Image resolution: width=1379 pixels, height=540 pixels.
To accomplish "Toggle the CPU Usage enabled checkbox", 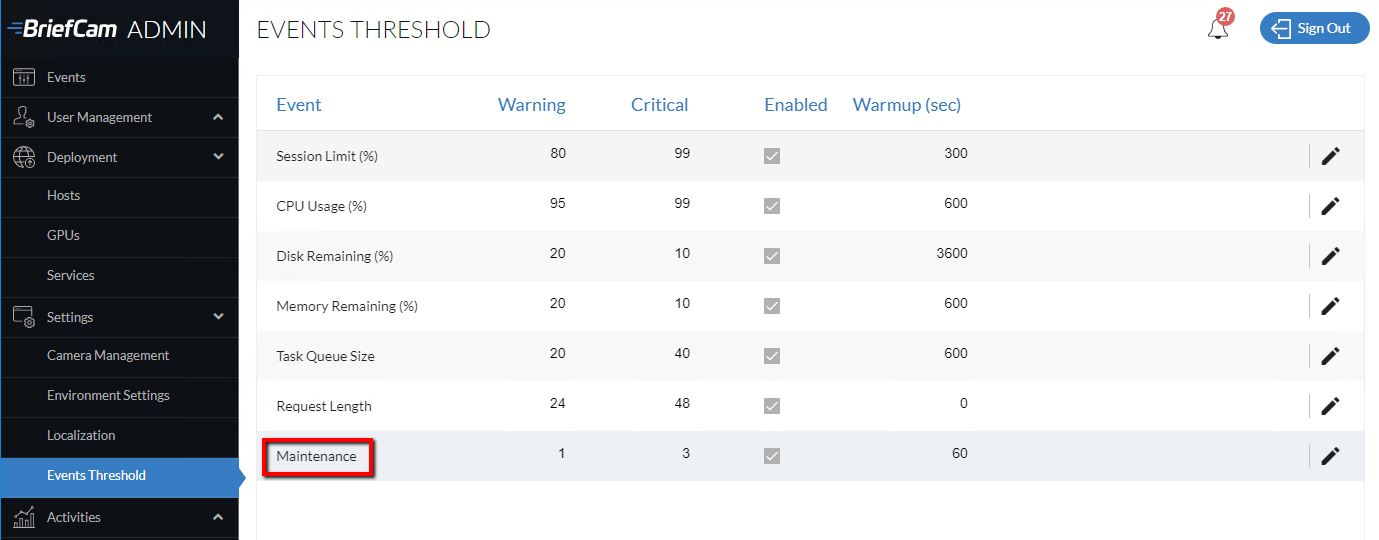I will tap(772, 206).
